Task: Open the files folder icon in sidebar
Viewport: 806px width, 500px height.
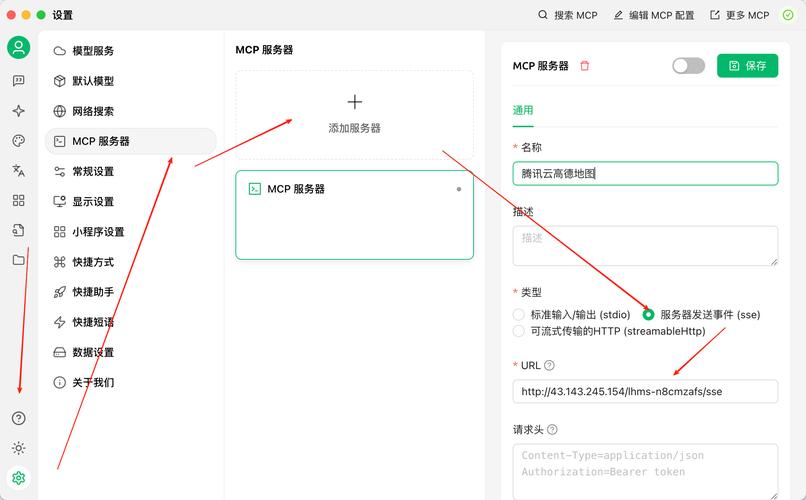Action: (x=18, y=260)
